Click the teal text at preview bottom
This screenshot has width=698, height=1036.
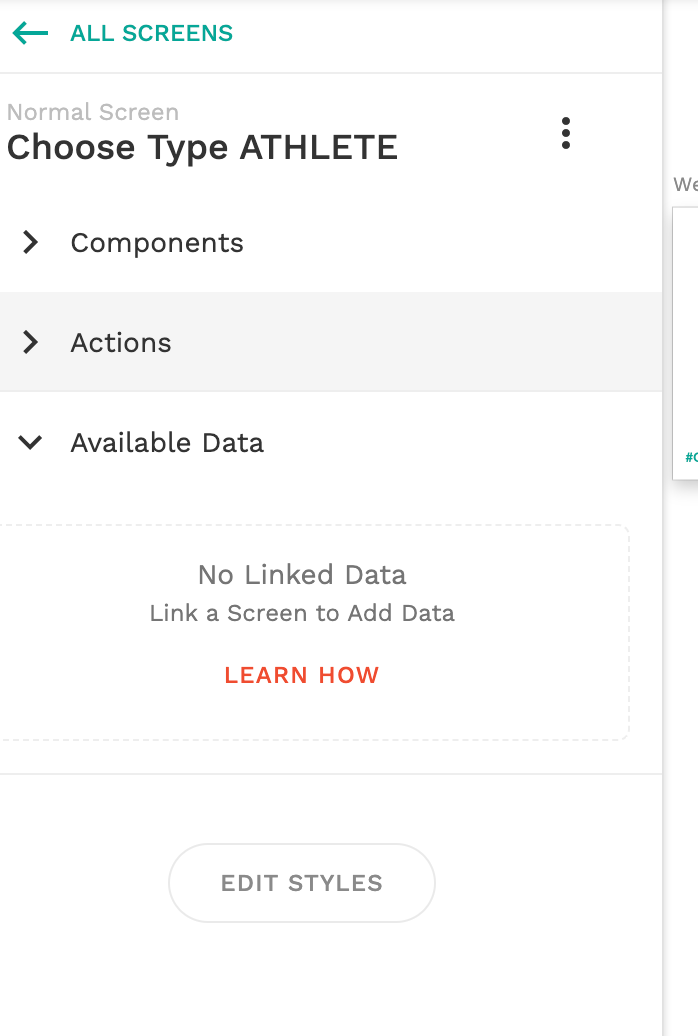click(x=691, y=457)
